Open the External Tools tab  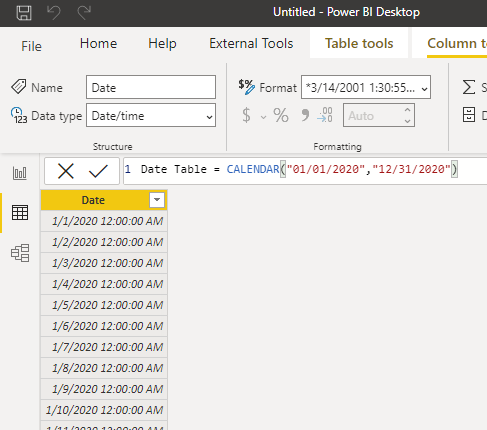(x=251, y=44)
